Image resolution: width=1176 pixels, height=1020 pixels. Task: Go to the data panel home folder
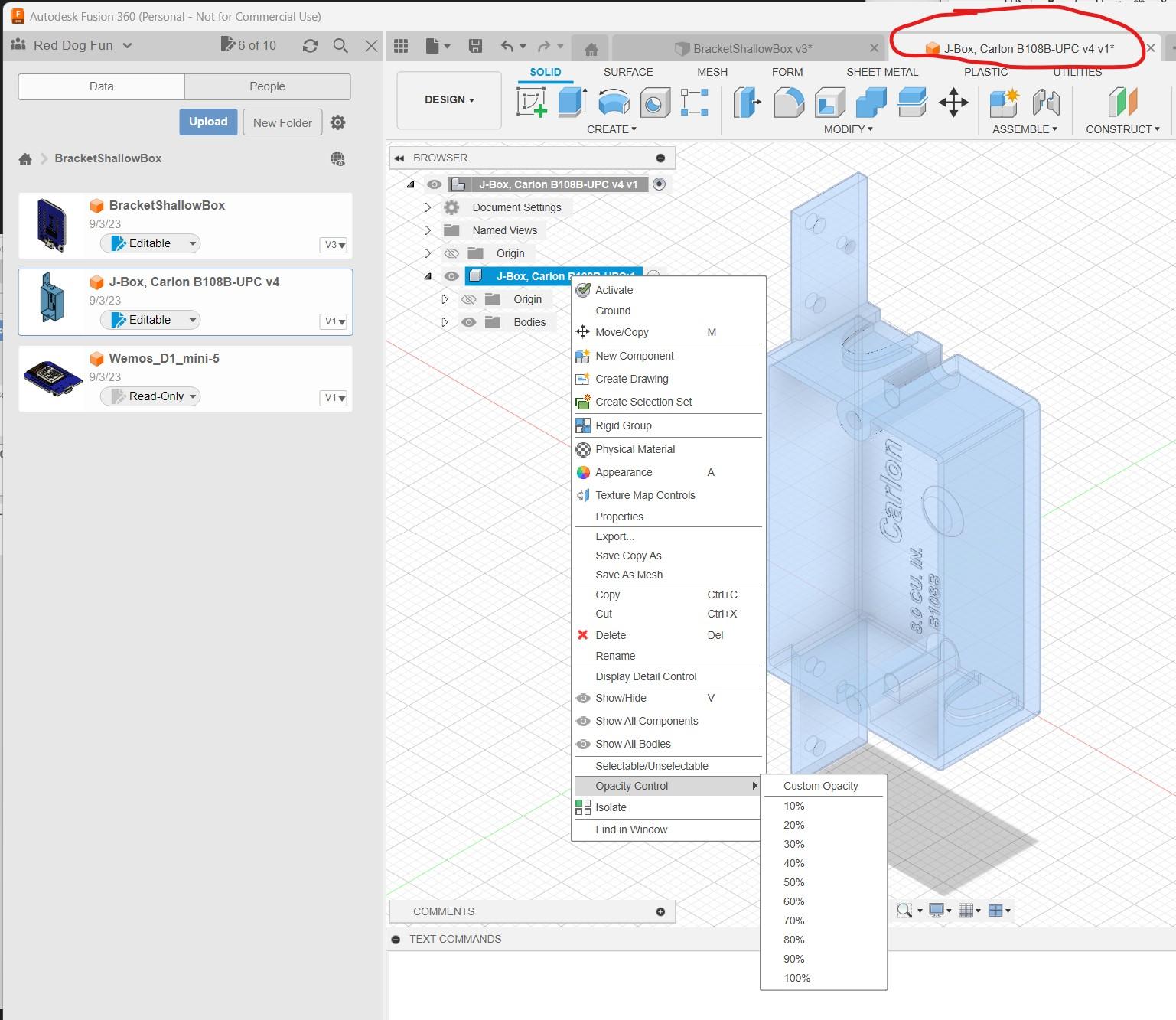coord(25,158)
